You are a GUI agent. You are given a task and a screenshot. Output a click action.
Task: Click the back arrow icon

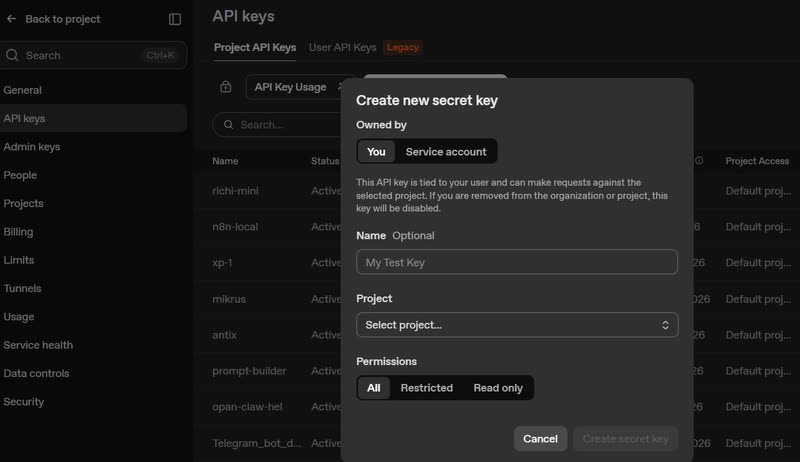[11, 19]
